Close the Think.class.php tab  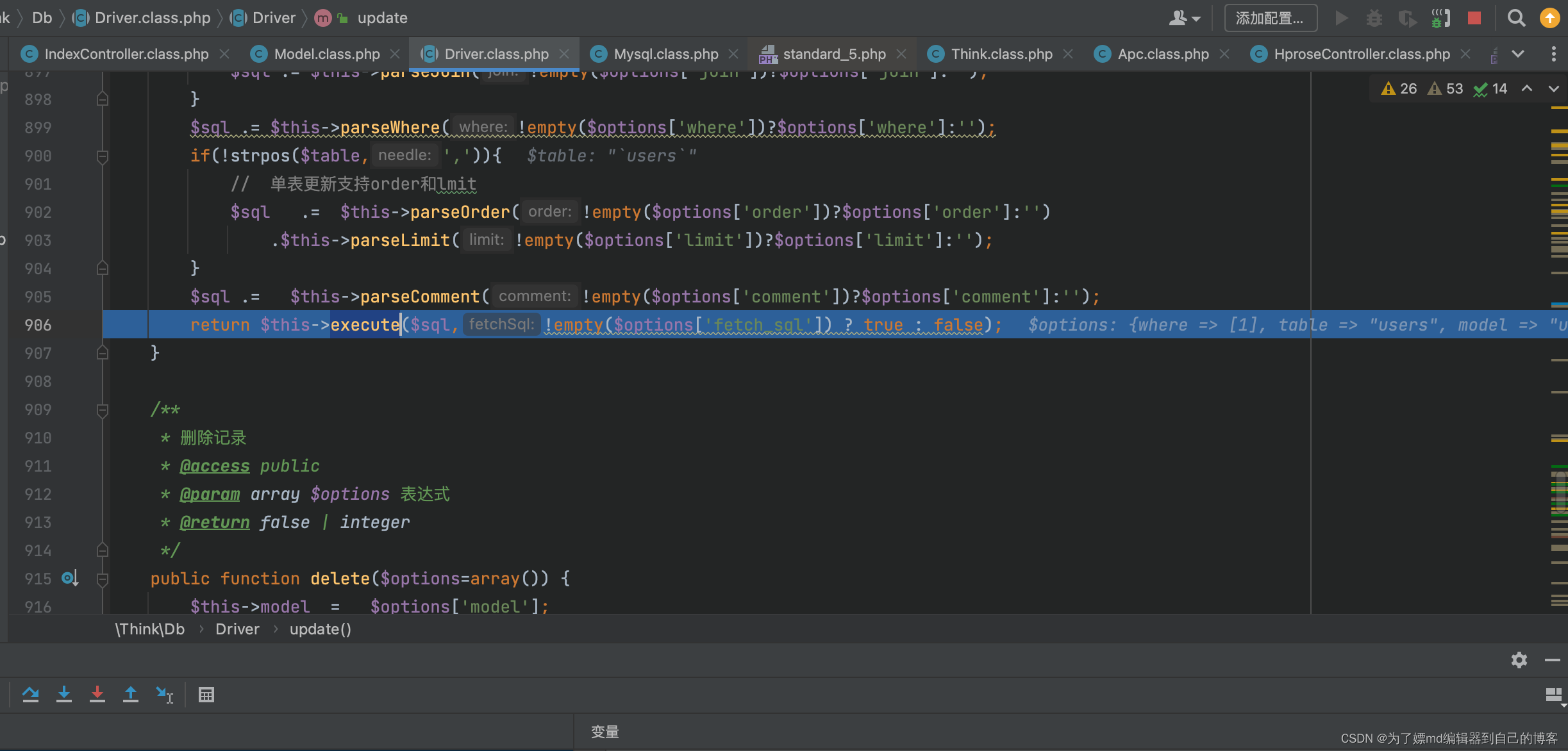1068,54
